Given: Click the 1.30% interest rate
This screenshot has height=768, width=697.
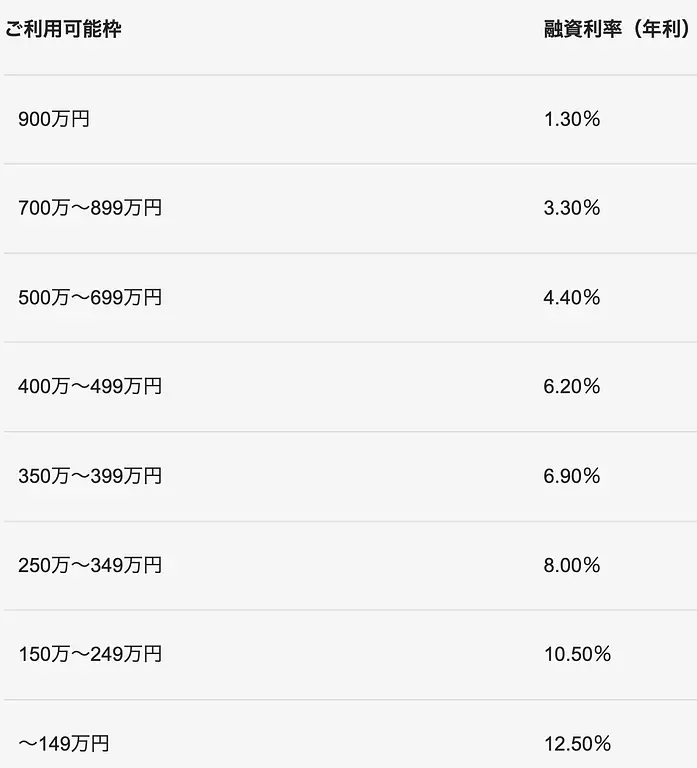Looking at the screenshot, I should click(x=572, y=120).
